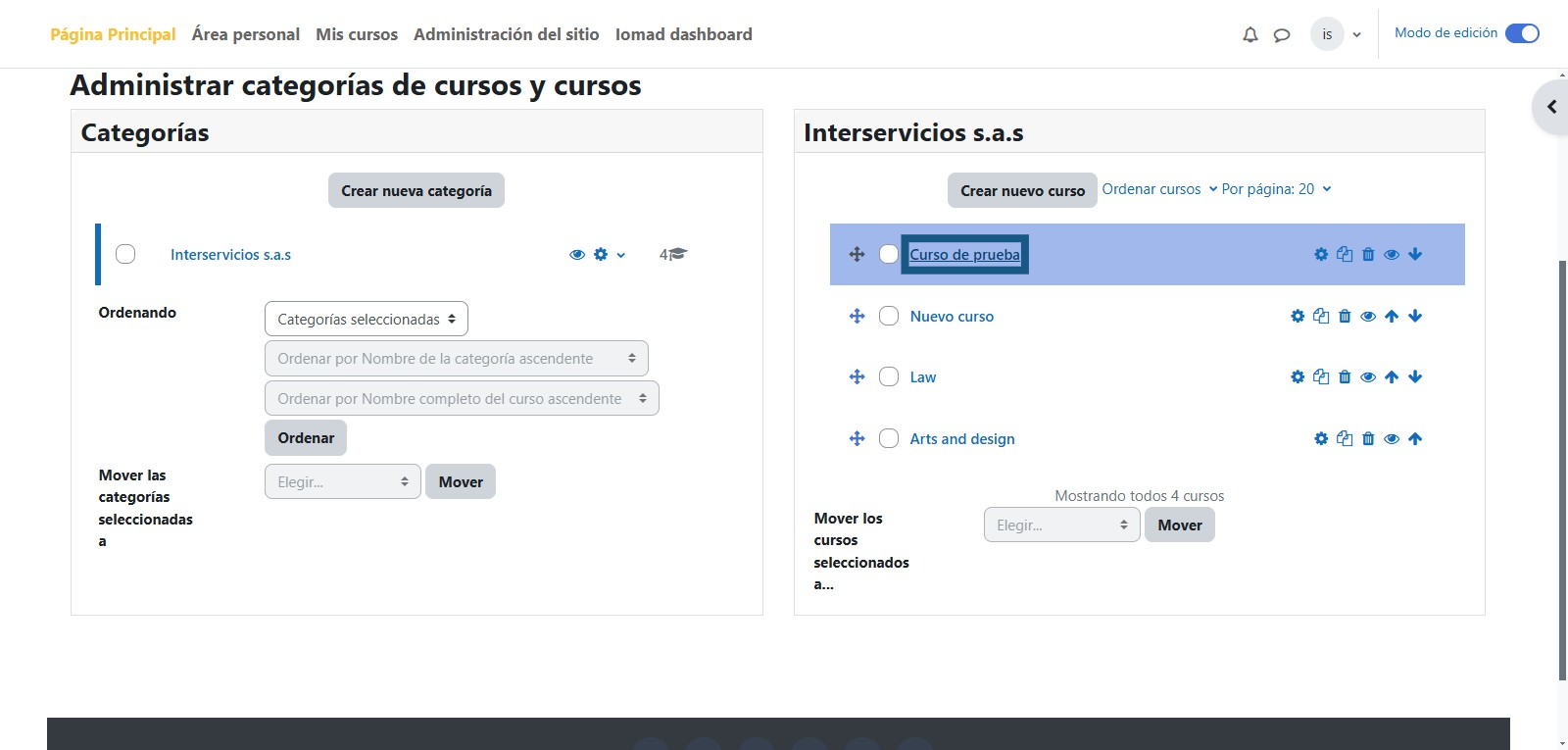
Task: Open Administración del sitio menu
Action: (x=506, y=34)
